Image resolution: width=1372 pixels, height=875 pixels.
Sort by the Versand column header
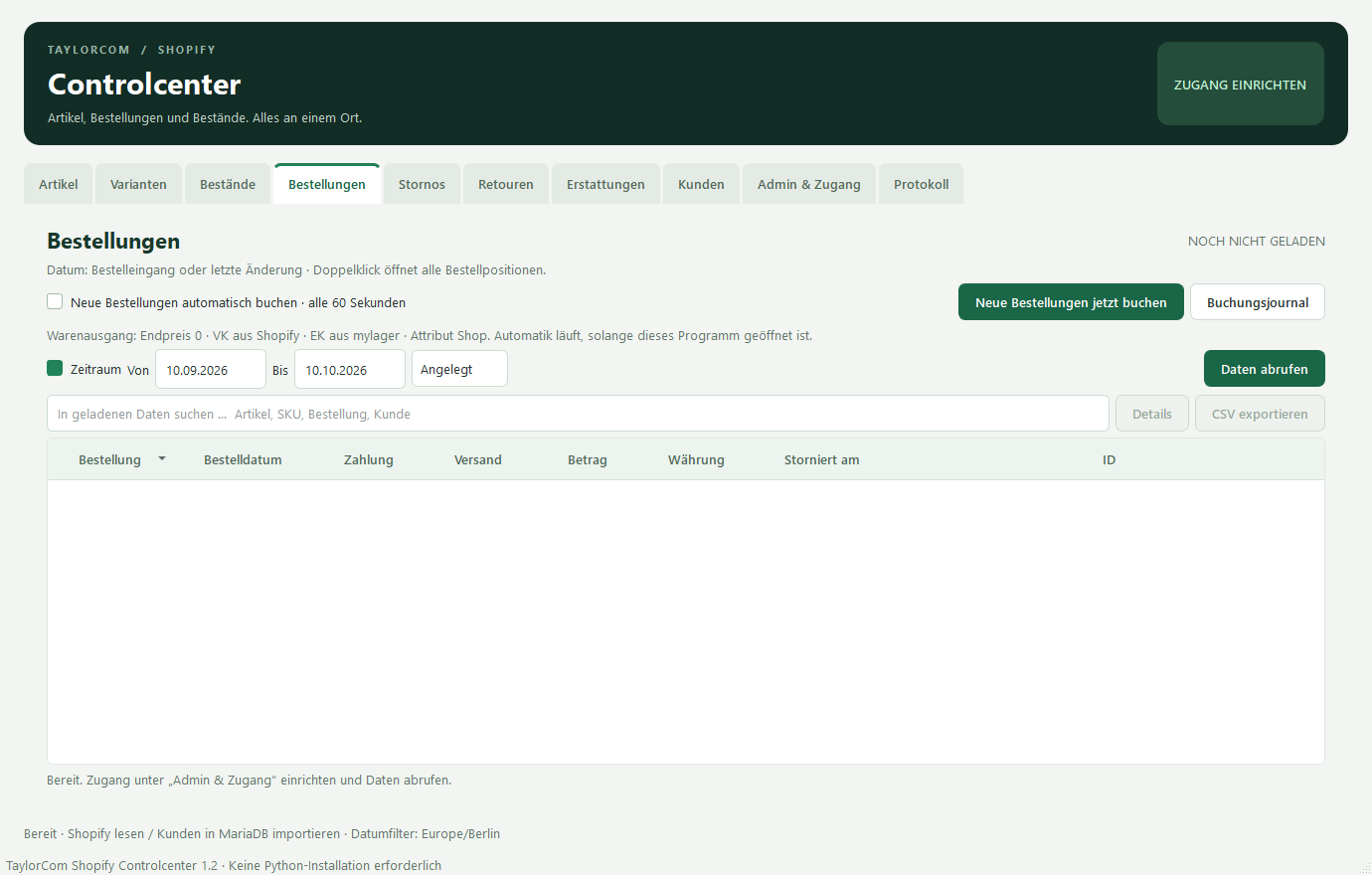478,459
